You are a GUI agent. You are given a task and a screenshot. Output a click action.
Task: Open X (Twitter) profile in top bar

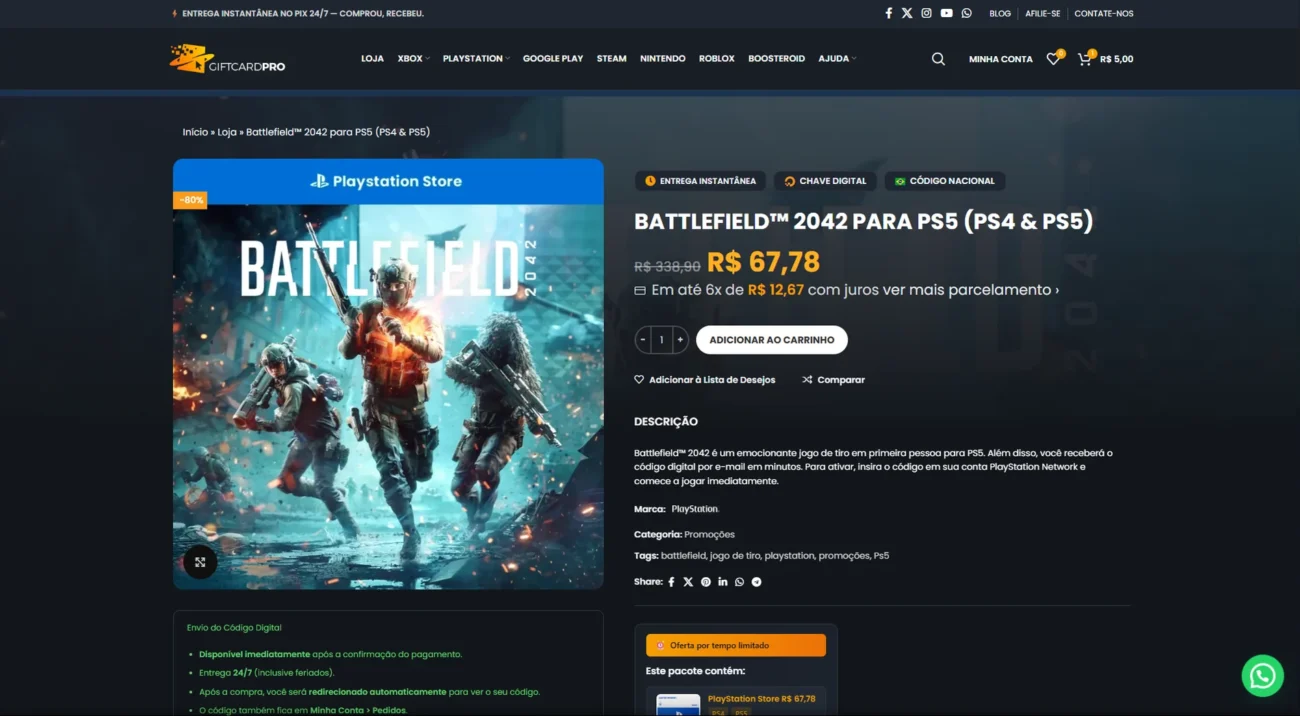pyautogui.click(x=907, y=13)
